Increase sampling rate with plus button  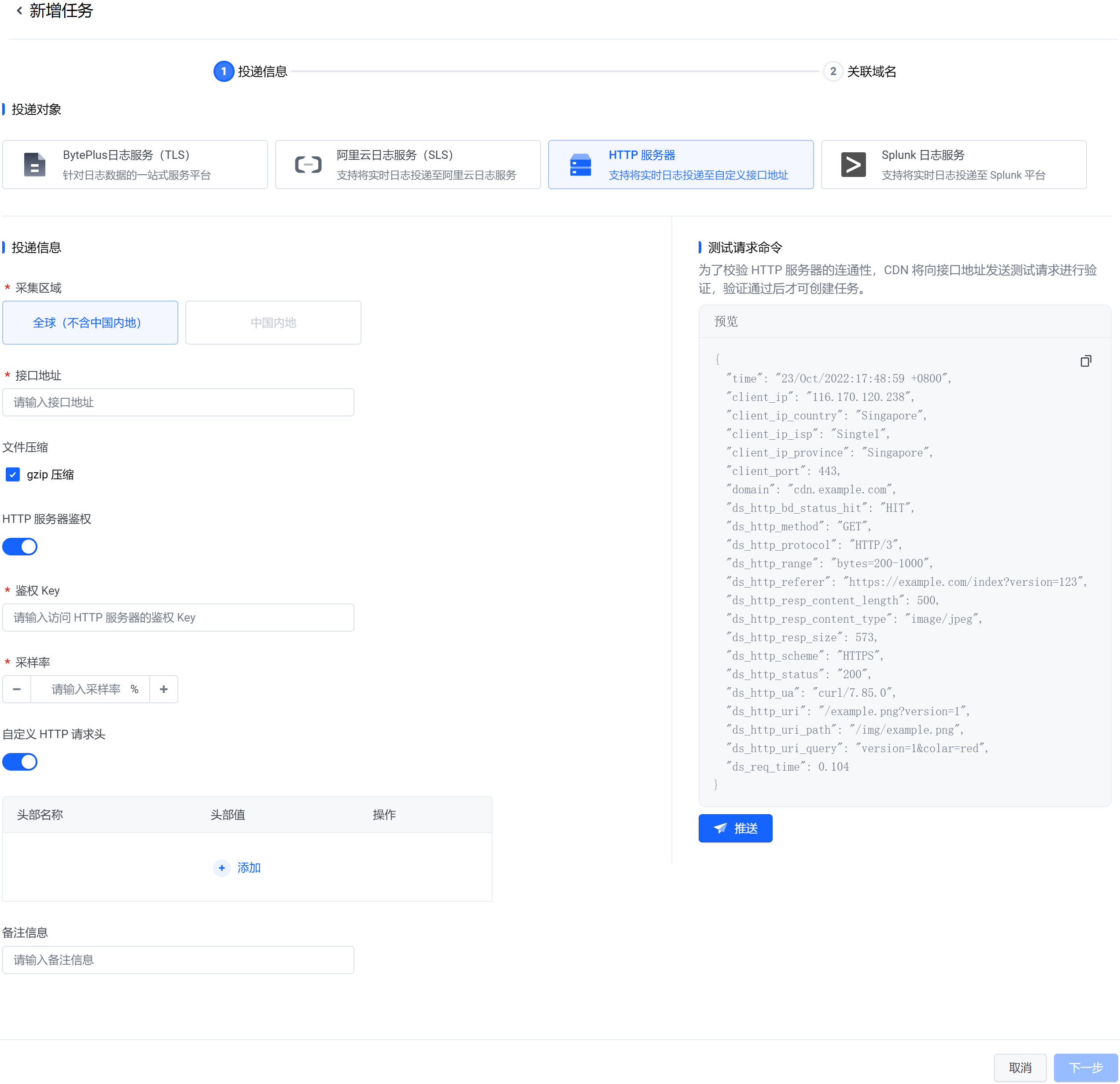163,689
